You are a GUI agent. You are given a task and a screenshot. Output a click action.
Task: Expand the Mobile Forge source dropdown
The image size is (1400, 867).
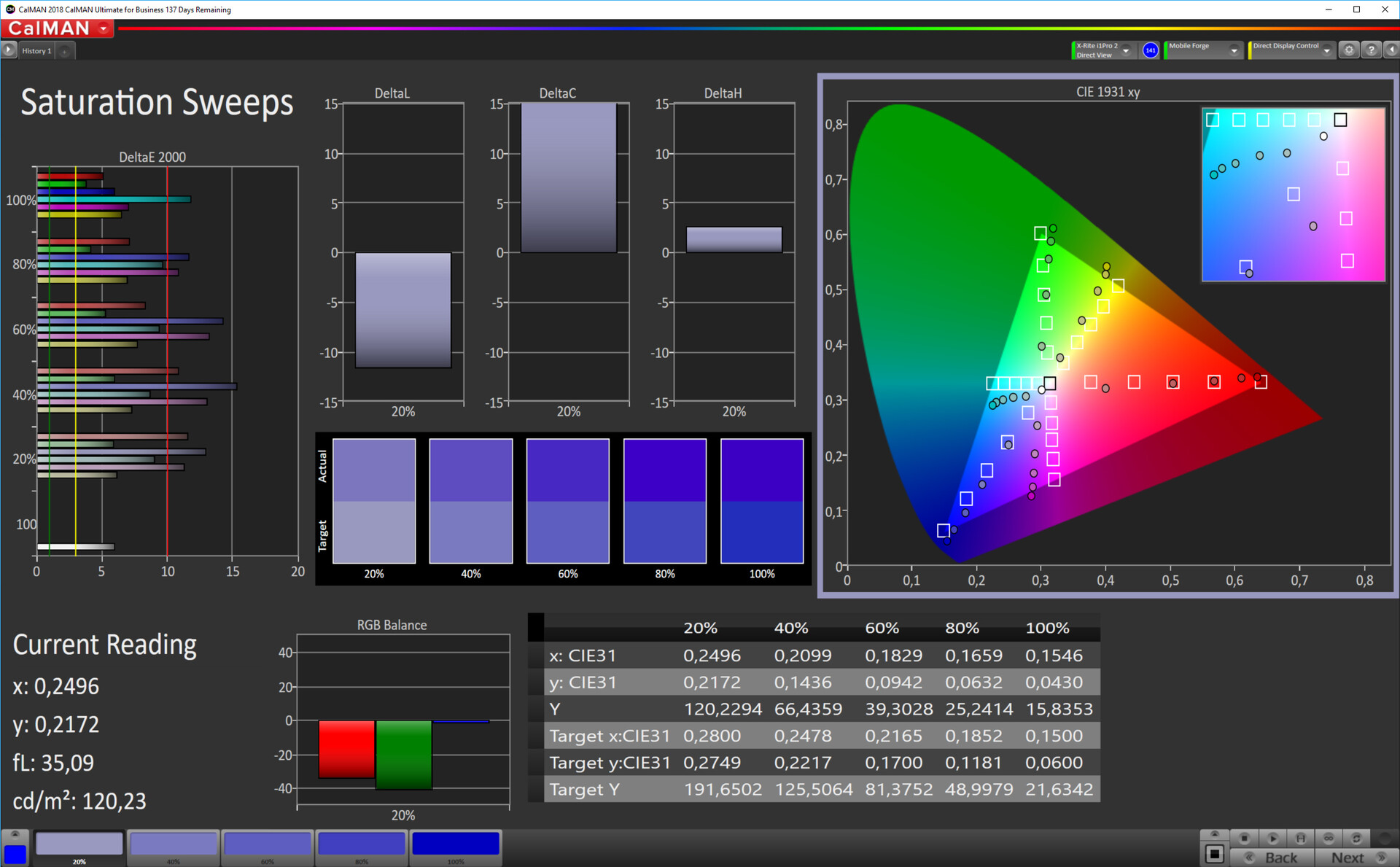1234,50
